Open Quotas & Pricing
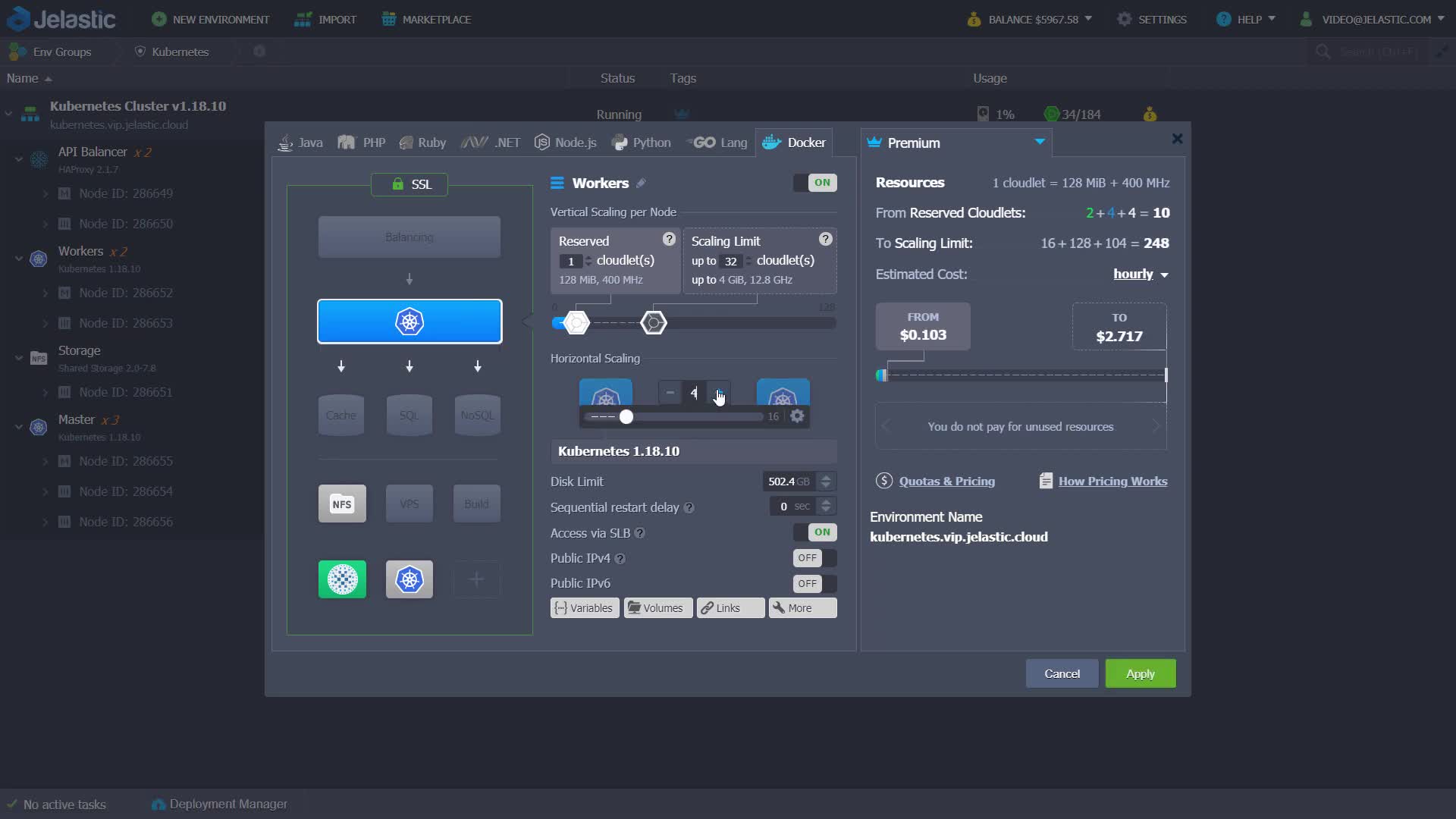The width and height of the screenshot is (1456, 819). point(946,480)
